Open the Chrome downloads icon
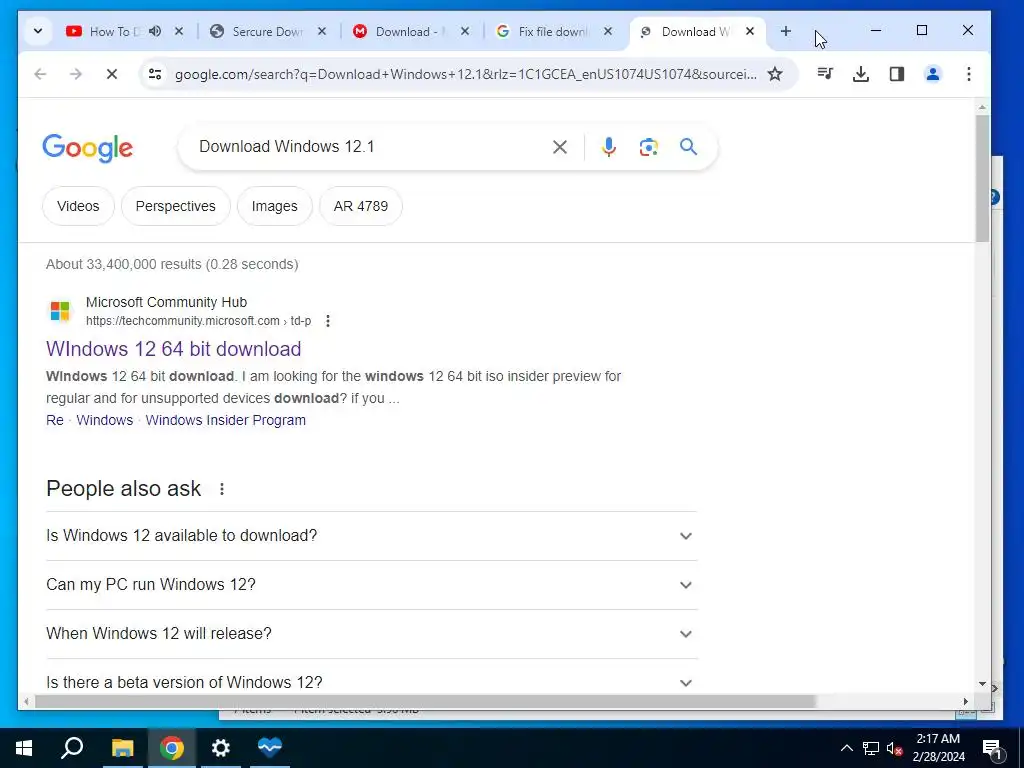The image size is (1024, 768). 861,74
